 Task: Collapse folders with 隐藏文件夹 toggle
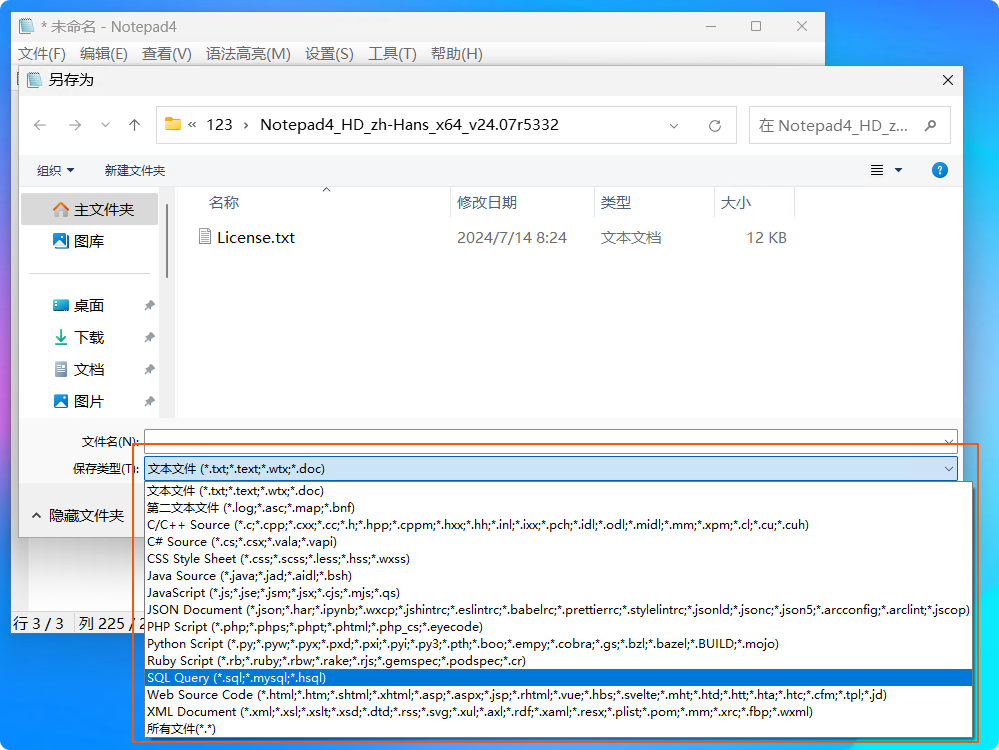[78, 516]
